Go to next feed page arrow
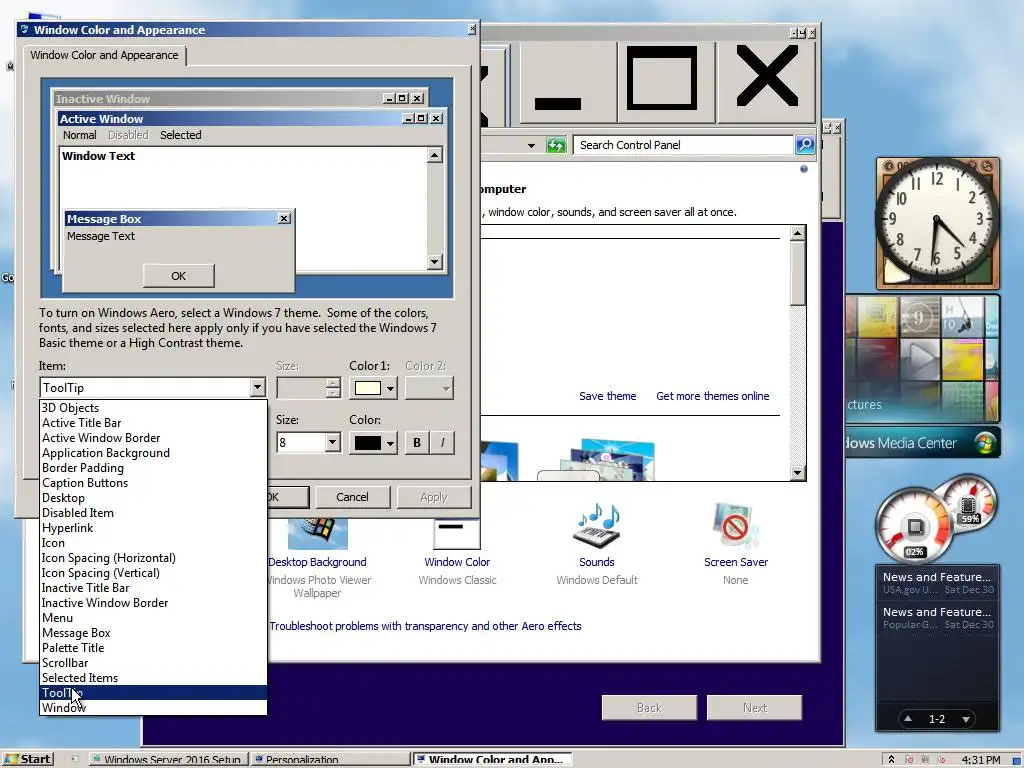1024x768 pixels. (x=966, y=719)
